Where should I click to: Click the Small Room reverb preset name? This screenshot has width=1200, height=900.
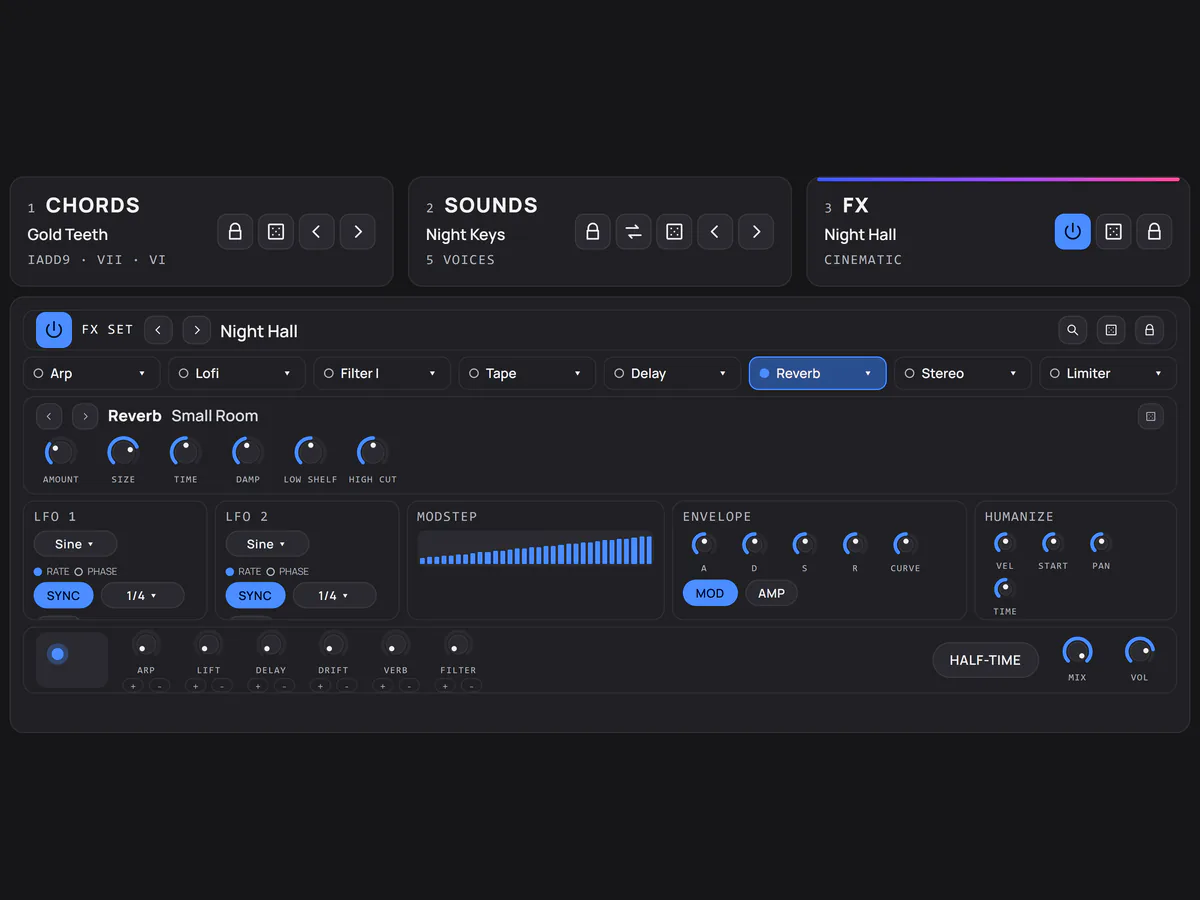(x=215, y=416)
